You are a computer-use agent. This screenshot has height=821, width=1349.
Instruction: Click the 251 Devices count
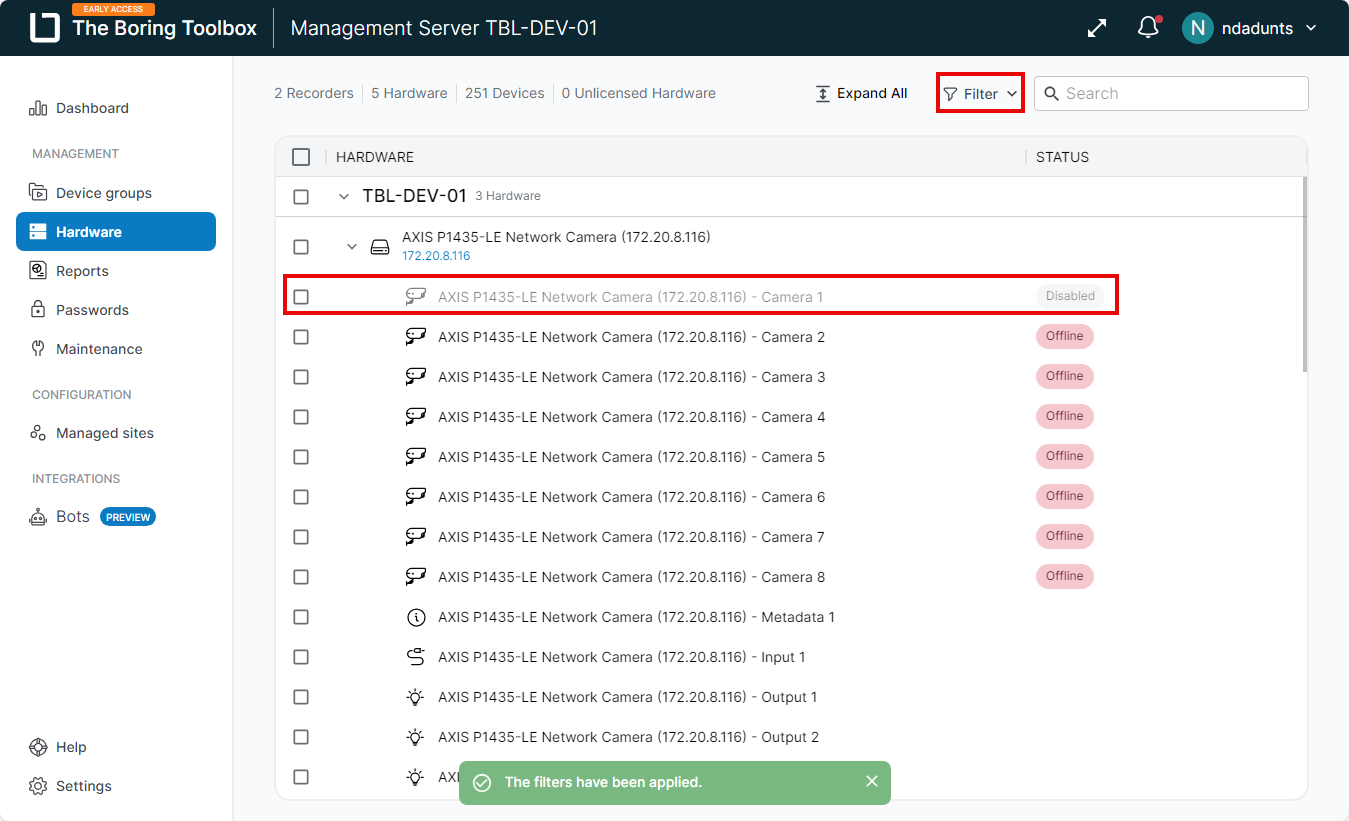click(x=505, y=93)
